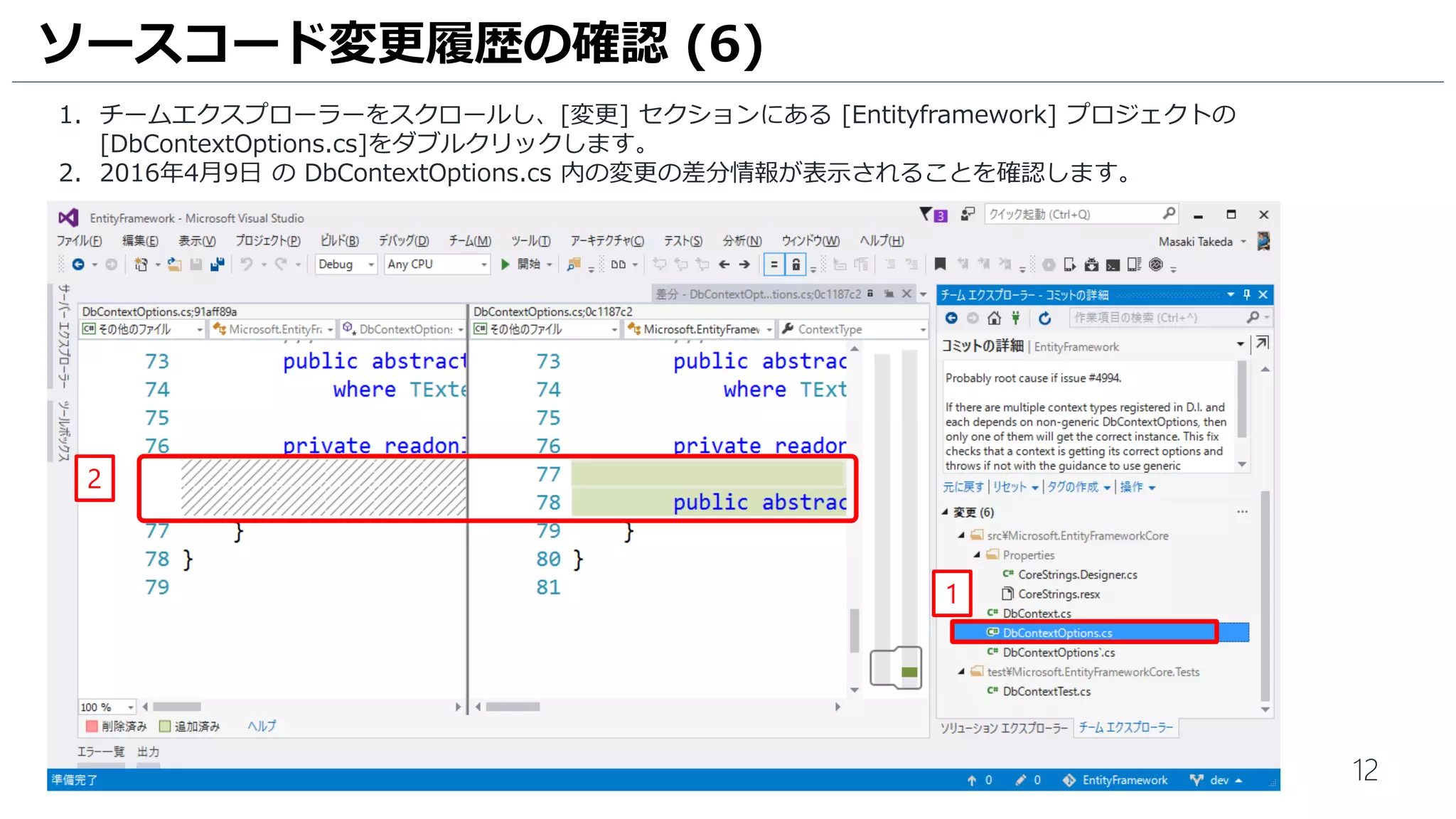Select CoreStrings.Designer.cs in changes list

1077,574
